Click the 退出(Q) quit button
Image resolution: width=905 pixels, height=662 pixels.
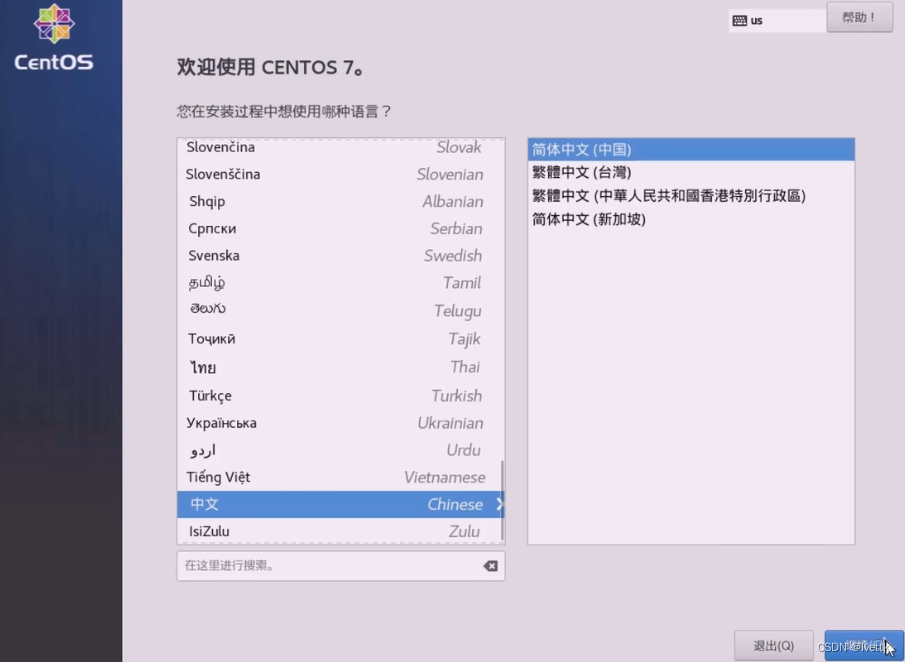774,645
